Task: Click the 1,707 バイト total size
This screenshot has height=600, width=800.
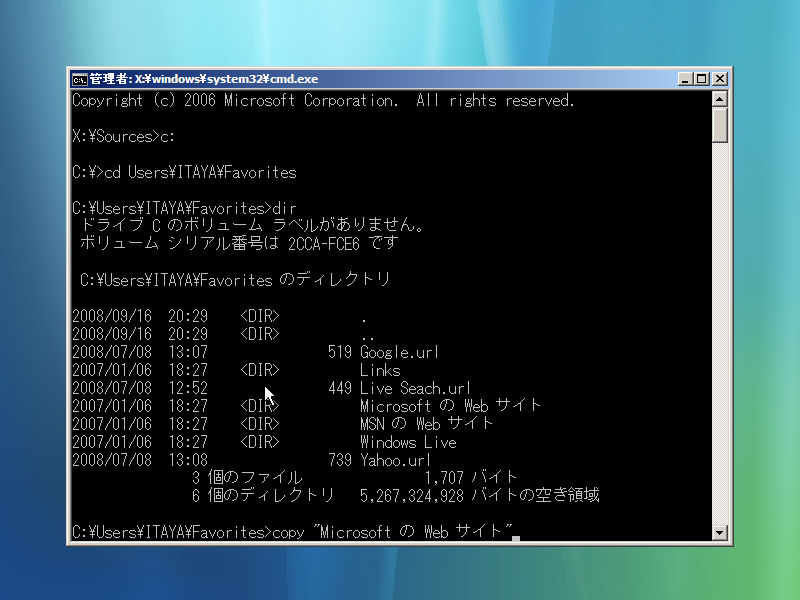Action: tap(470, 478)
